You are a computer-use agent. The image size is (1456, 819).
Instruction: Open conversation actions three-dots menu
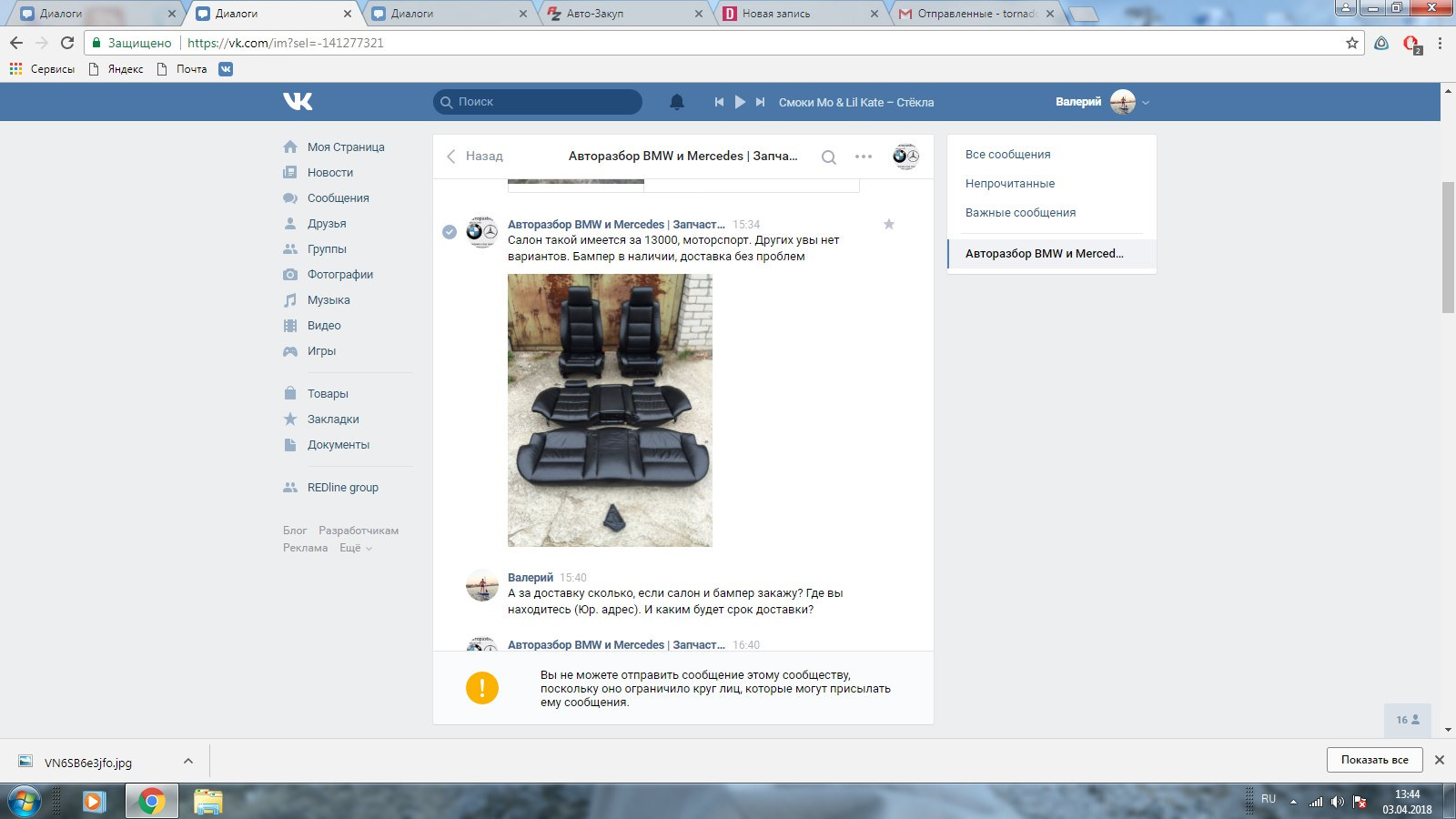pos(864,157)
